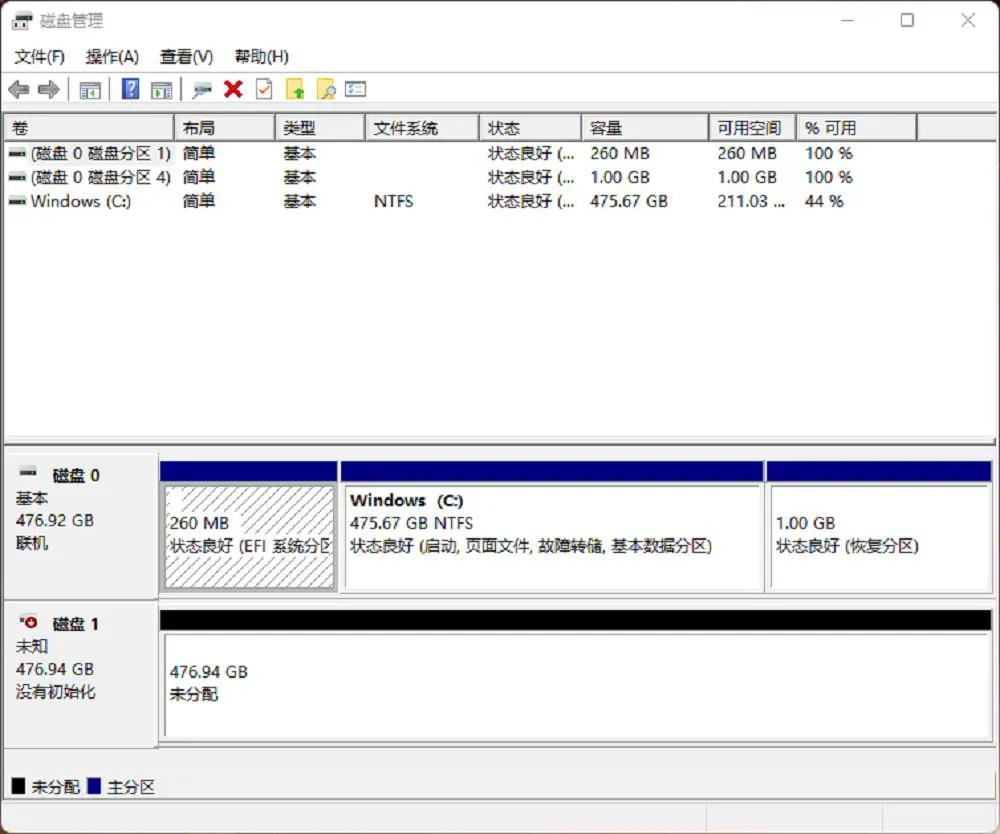Click the Forward arrow toolbar icon
This screenshot has height=834, width=1000.
point(48,90)
